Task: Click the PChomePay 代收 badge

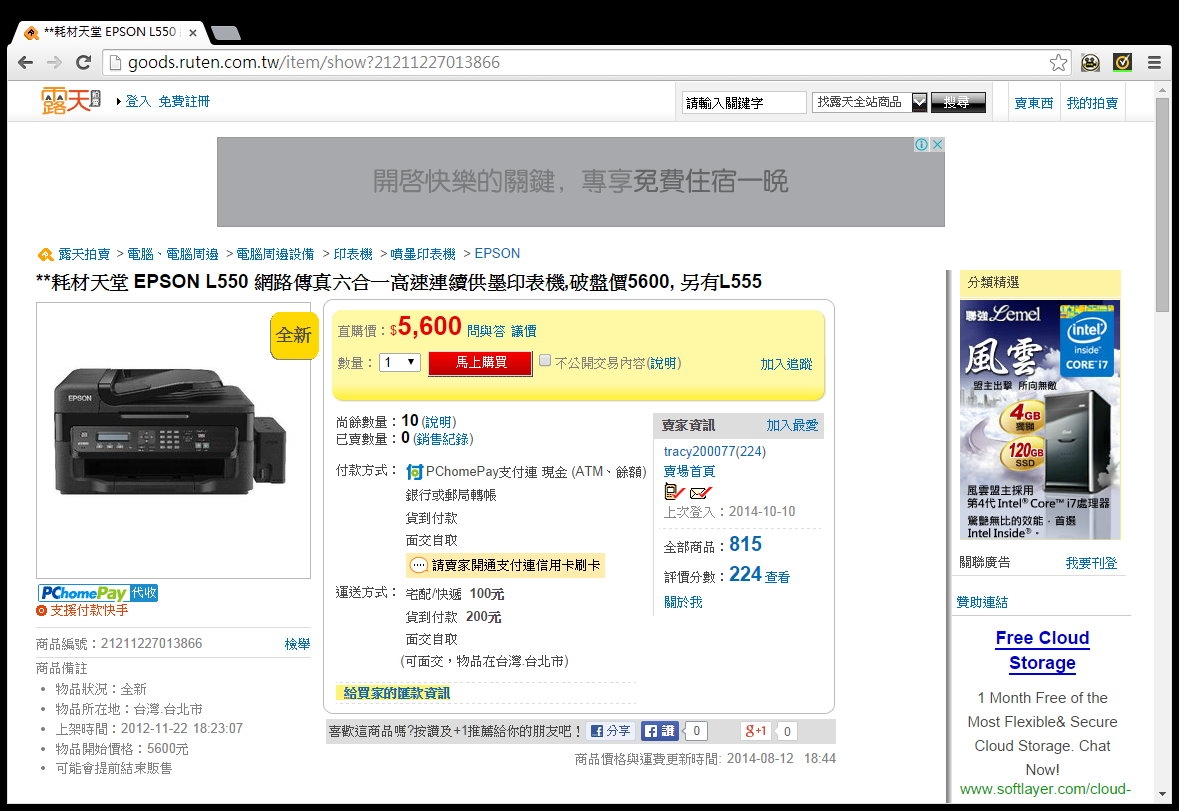Action: pos(98,593)
